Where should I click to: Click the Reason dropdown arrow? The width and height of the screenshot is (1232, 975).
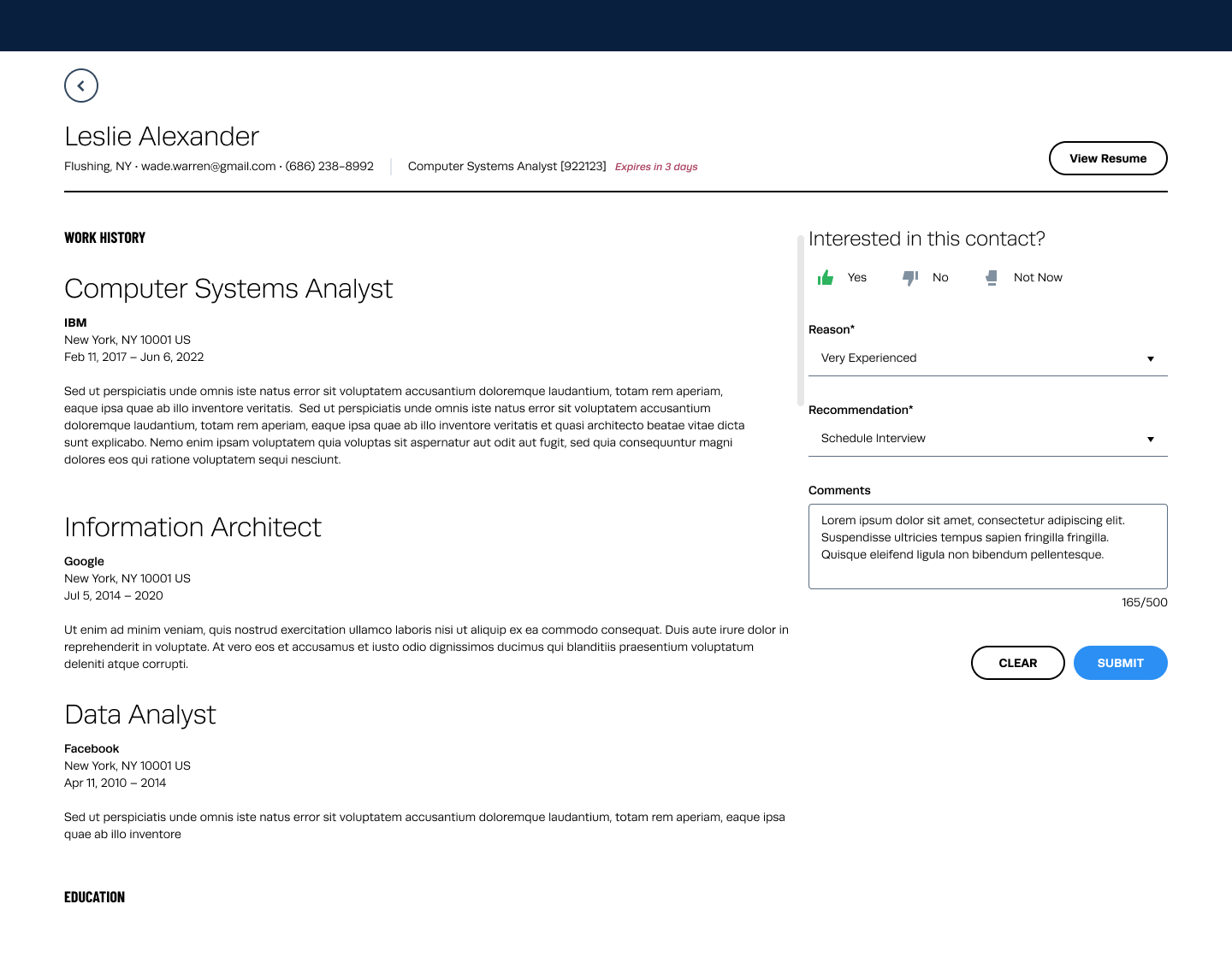tap(1151, 359)
